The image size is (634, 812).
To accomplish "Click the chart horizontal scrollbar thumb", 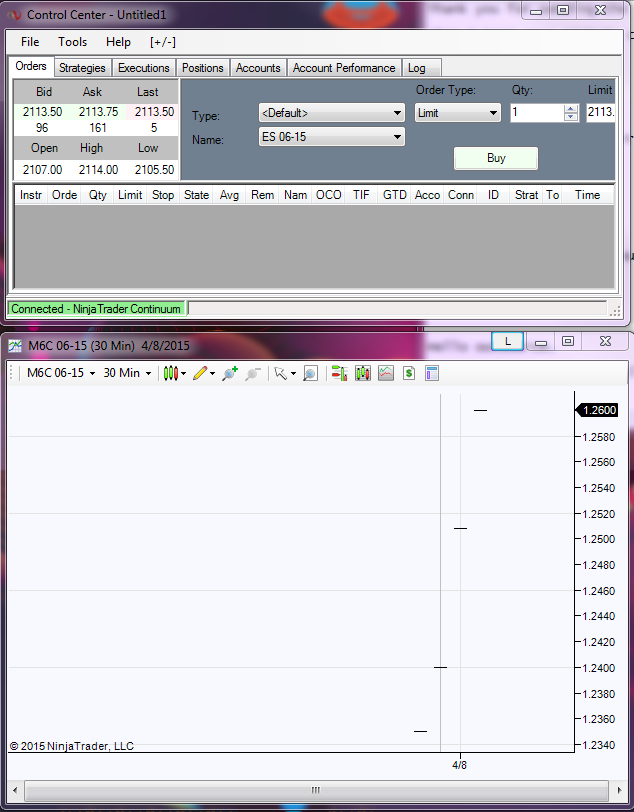I will click(x=316, y=790).
